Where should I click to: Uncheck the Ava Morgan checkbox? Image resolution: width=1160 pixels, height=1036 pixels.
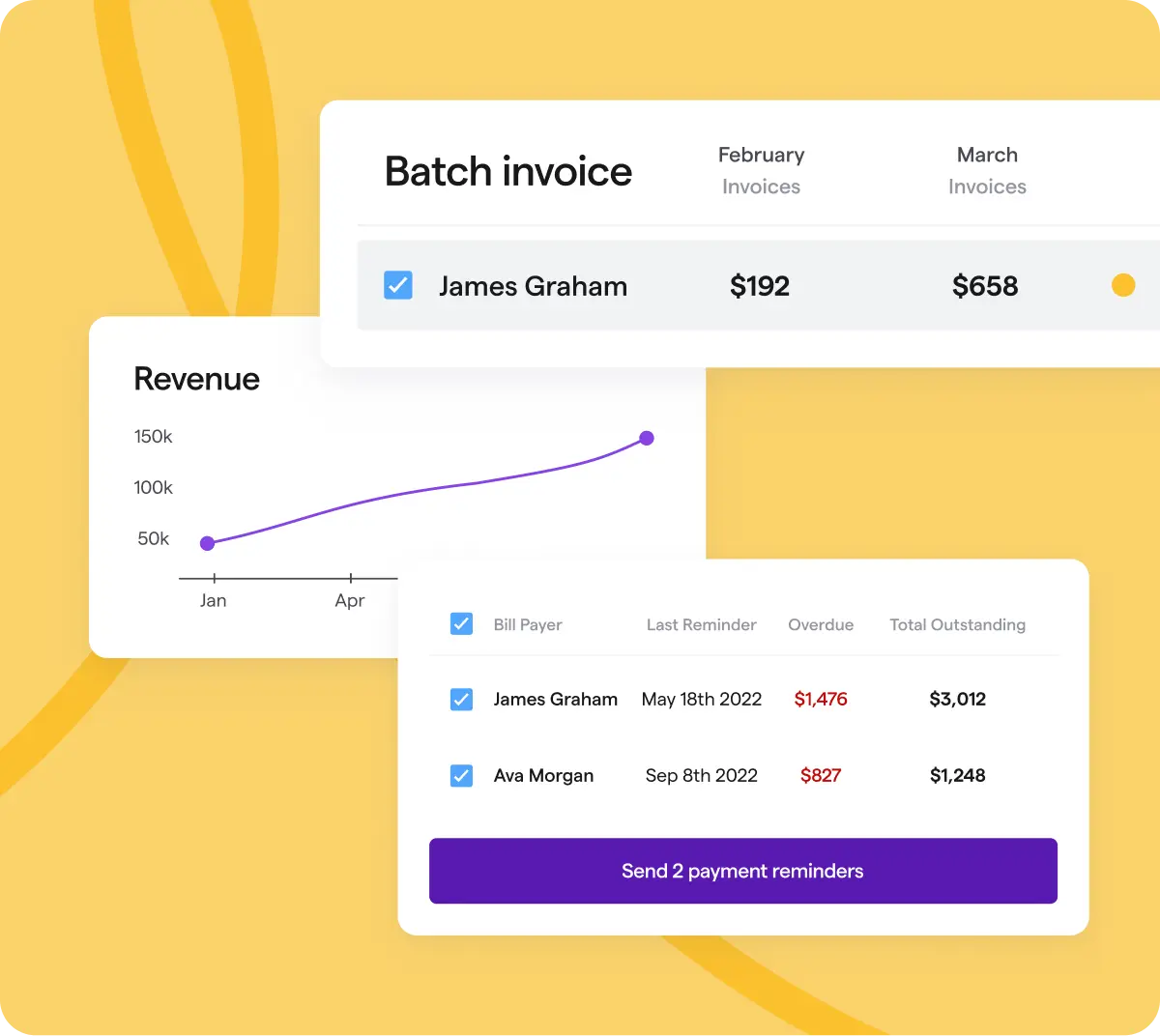click(x=462, y=775)
